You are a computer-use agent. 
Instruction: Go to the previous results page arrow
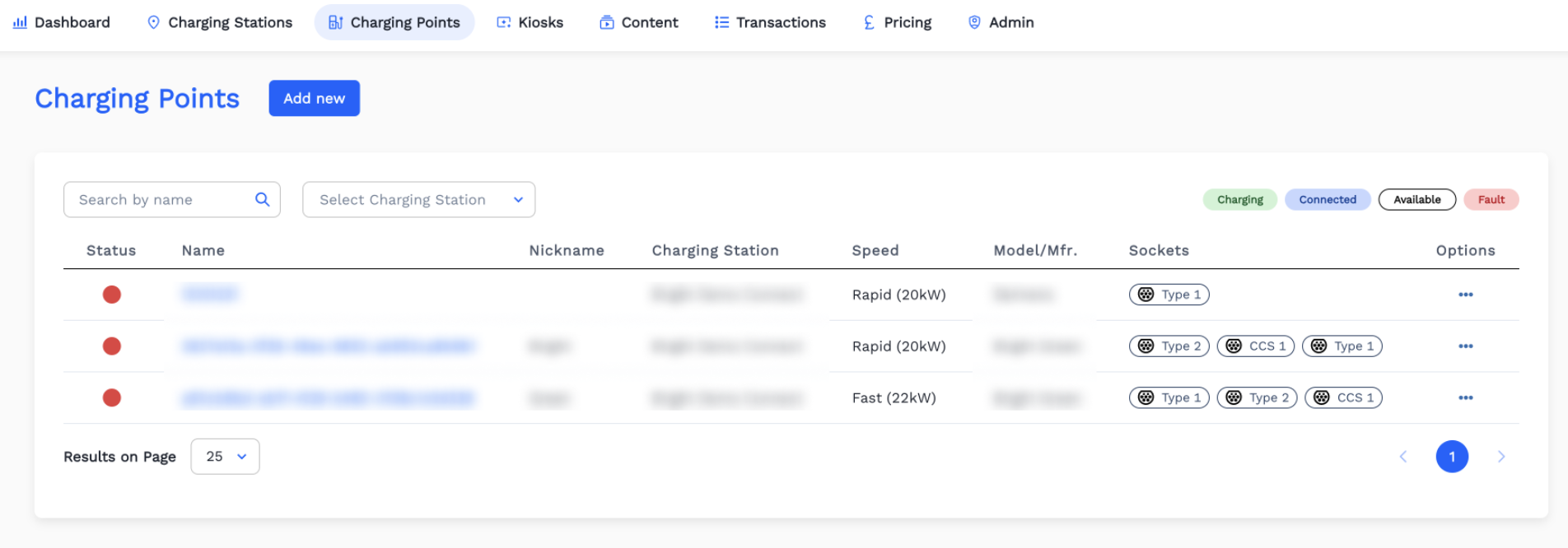pos(1403,457)
